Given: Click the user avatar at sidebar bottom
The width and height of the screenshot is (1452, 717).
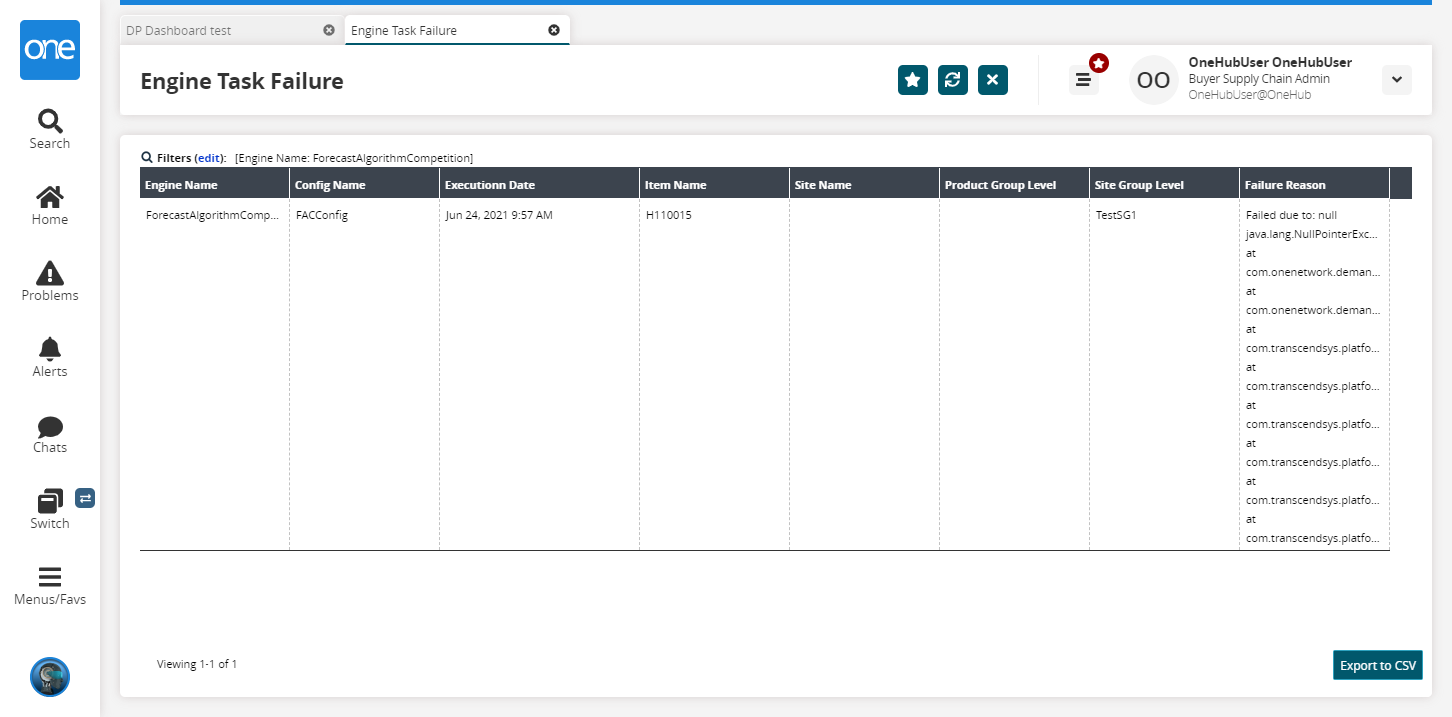Looking at the screenshot, I should (50, 677).
